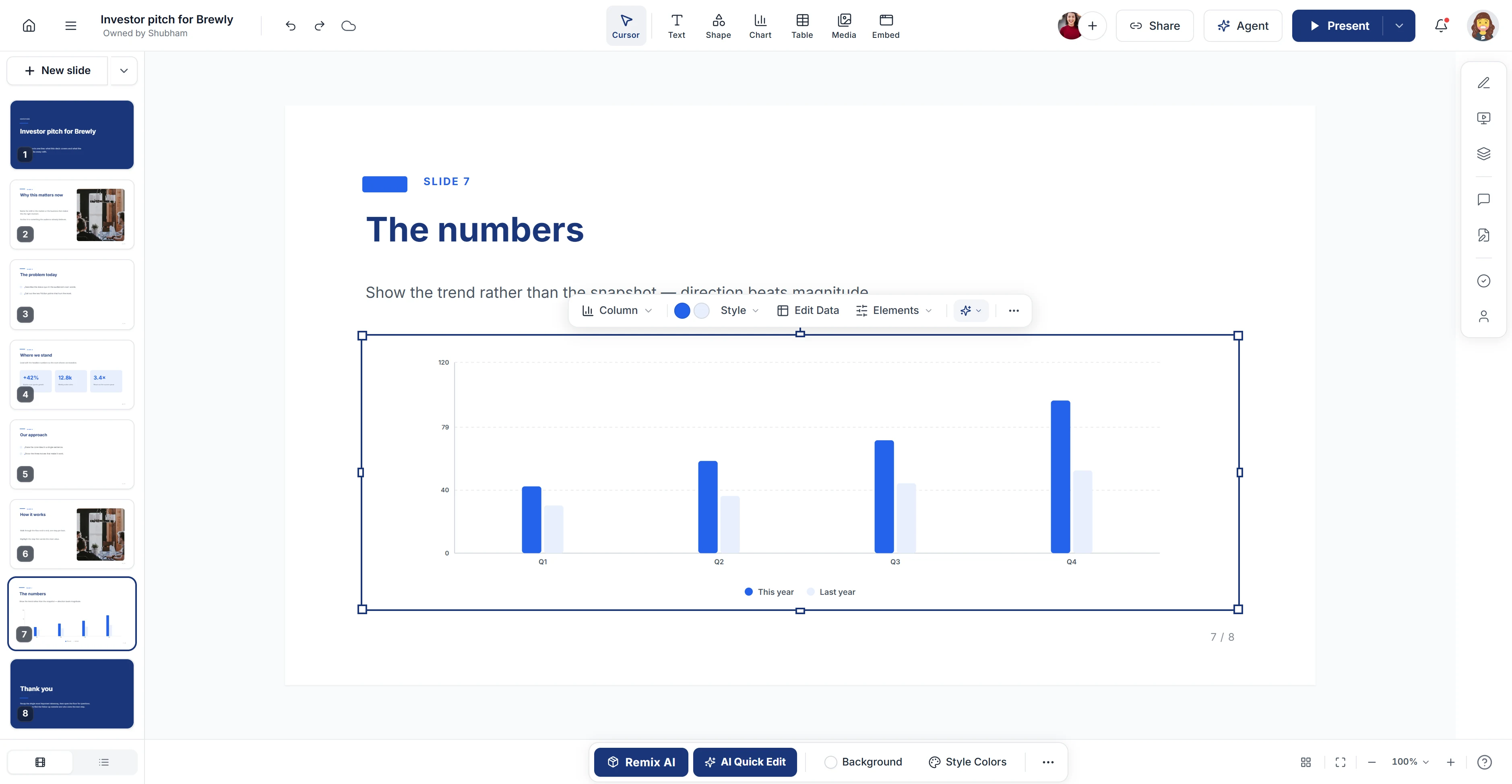The height and width of the screenshot is (784, 1512).
Task: Open the notifications bell
Action: [x=1441, y=26]
